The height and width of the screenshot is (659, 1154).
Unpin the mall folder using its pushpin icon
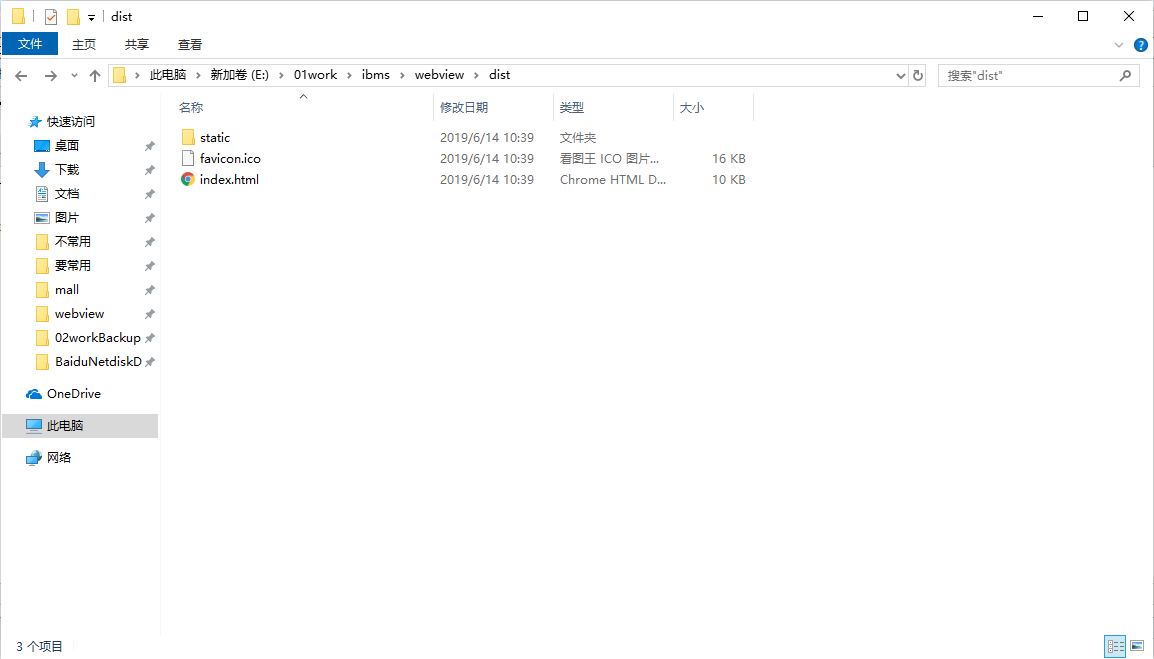tap(148, 289)
